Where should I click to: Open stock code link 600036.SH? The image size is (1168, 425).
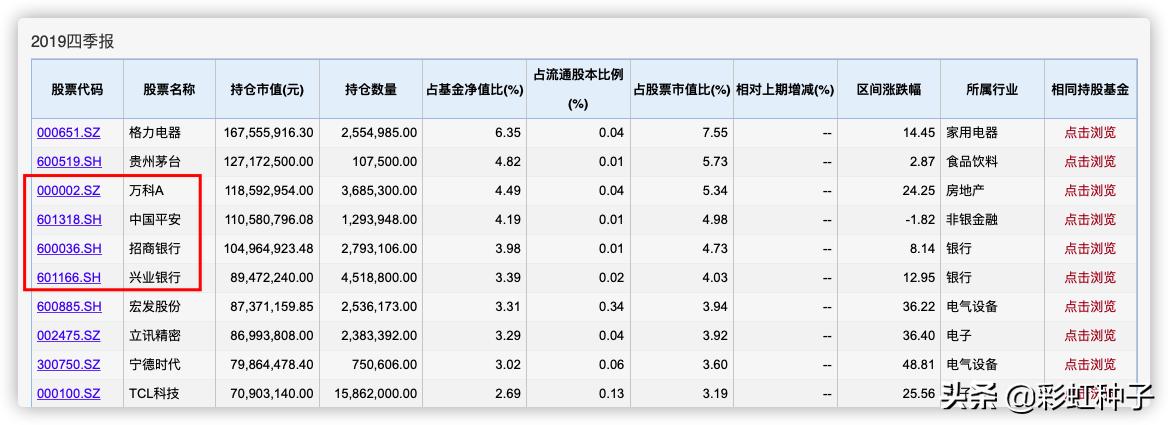click(x=69, y=249)
